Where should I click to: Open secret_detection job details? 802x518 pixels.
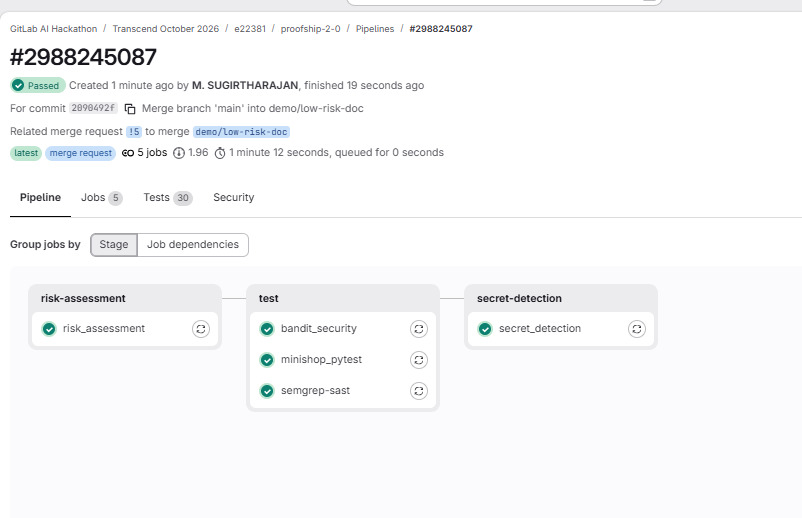point(540,329)
